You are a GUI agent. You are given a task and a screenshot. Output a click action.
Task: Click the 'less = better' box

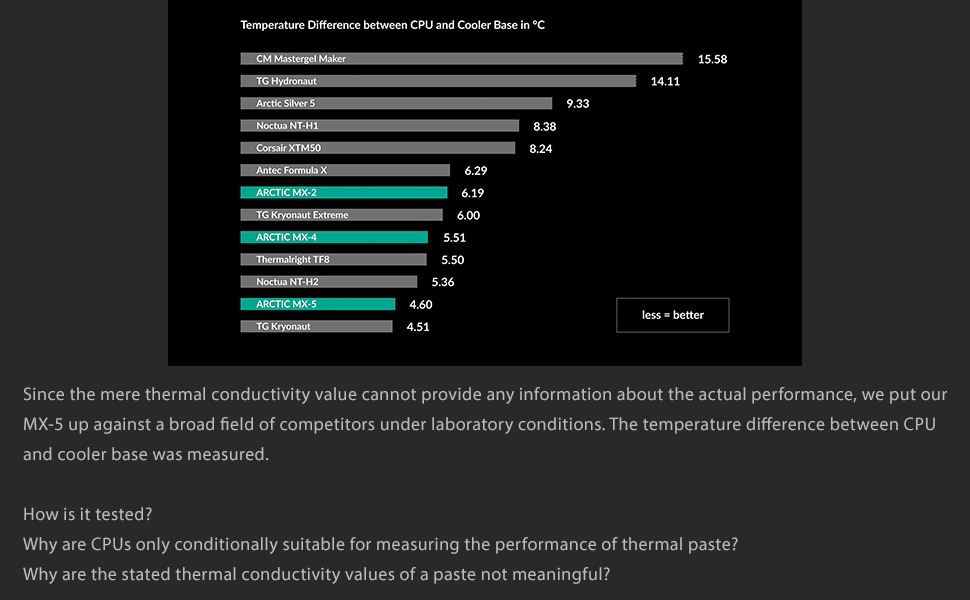[672, 315]
